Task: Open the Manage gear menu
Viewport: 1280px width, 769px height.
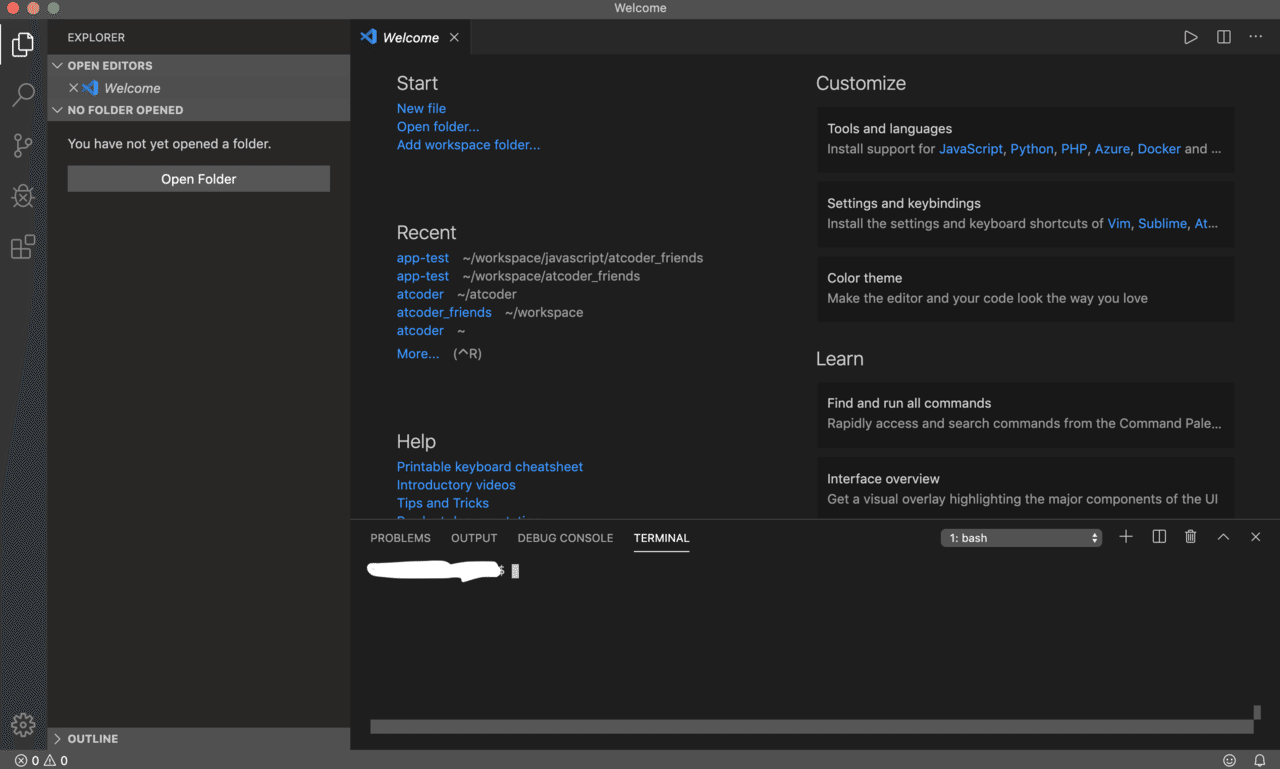Action: point(23,725)
